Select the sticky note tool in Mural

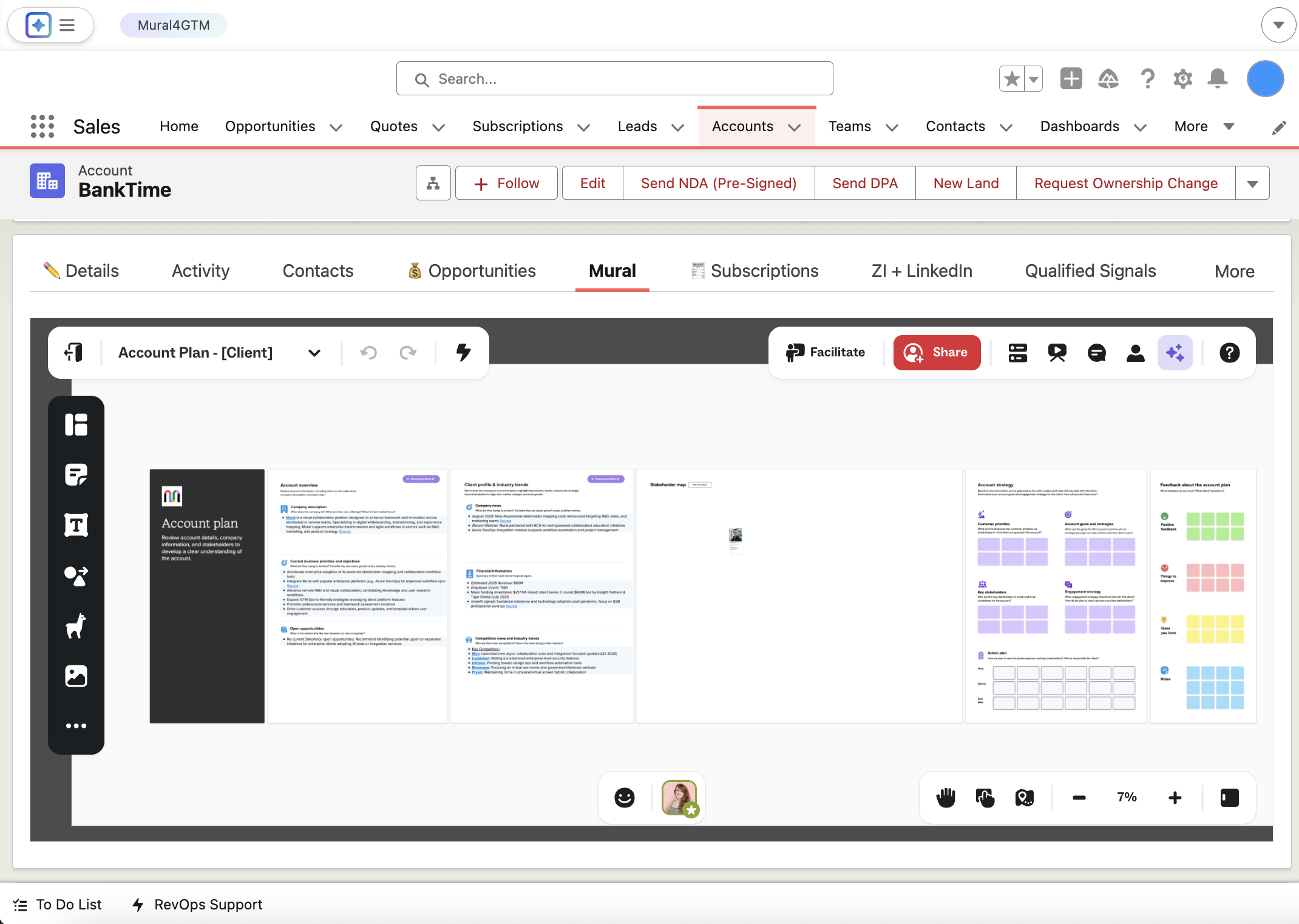point(76,474)
